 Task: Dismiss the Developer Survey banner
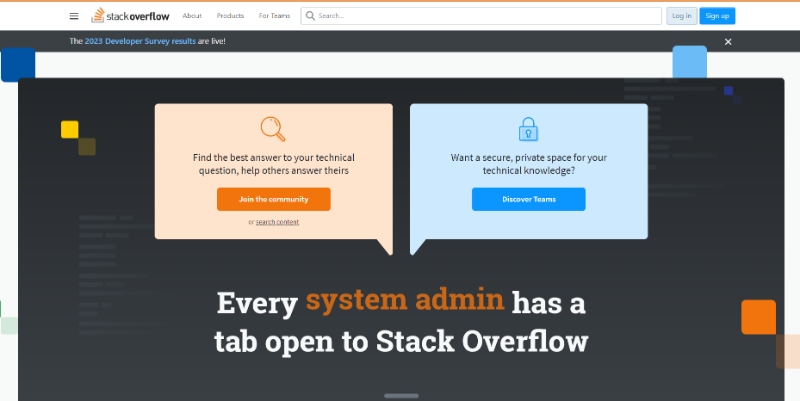728,42
